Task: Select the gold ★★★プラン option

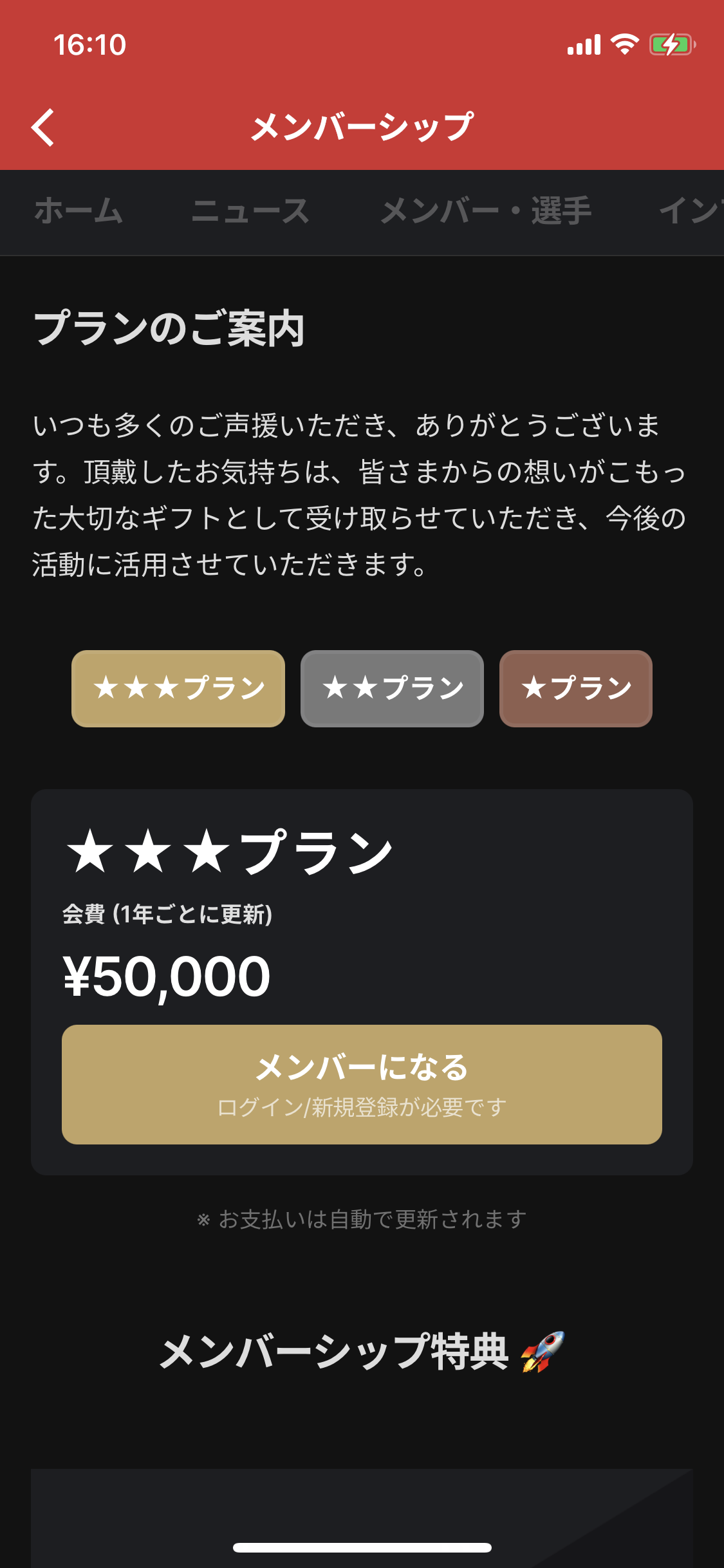Action: (x=178, y=688)
